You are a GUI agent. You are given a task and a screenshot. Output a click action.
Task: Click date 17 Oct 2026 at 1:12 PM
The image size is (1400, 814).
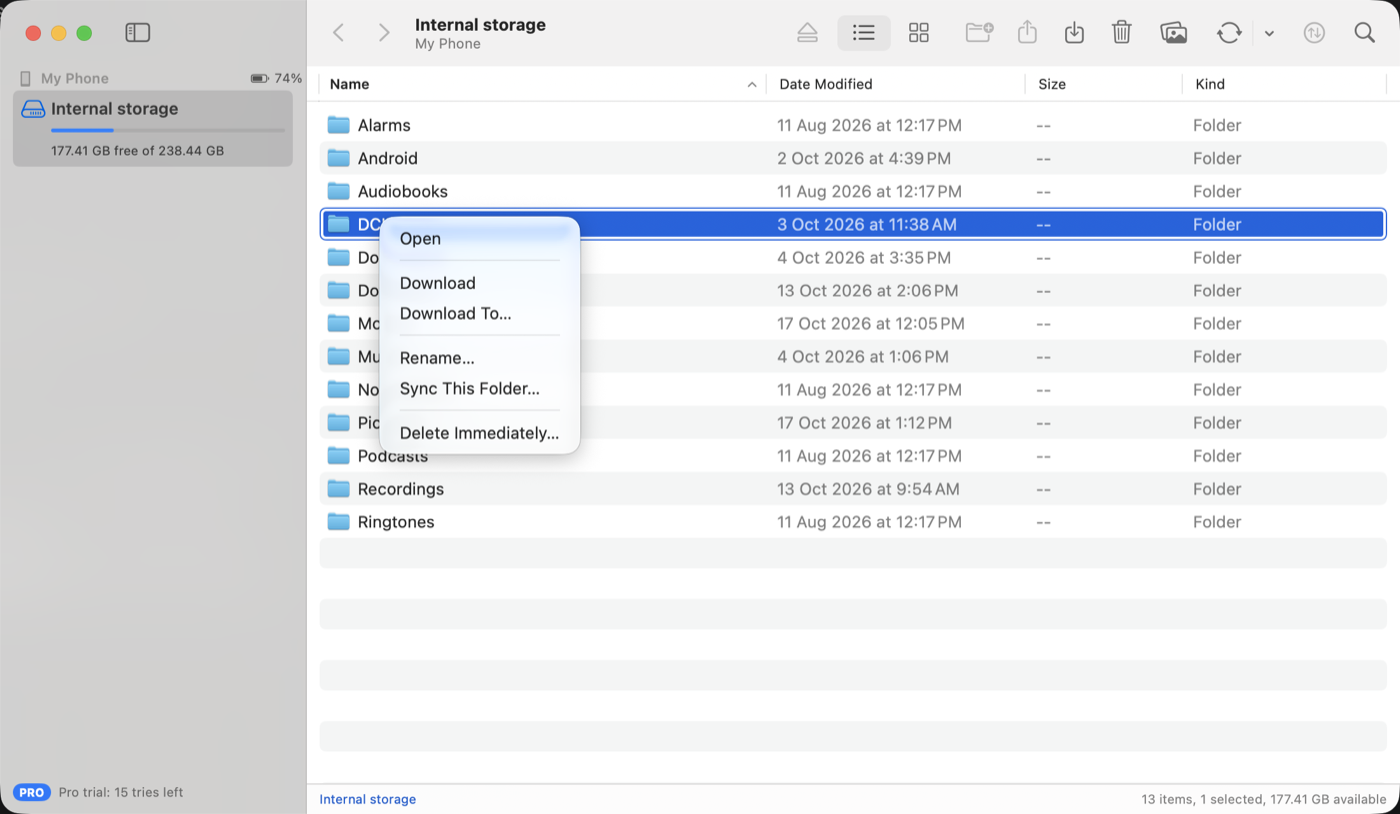(866, 422)
